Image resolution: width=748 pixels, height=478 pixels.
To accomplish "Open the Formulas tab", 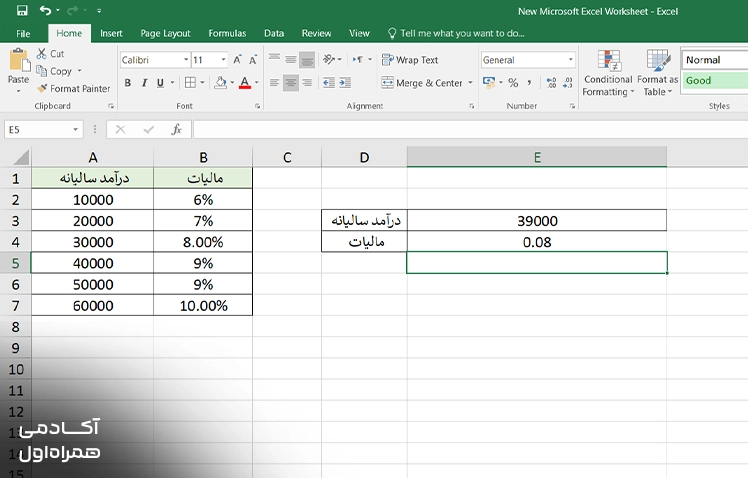I will click(x=227, y=33).
